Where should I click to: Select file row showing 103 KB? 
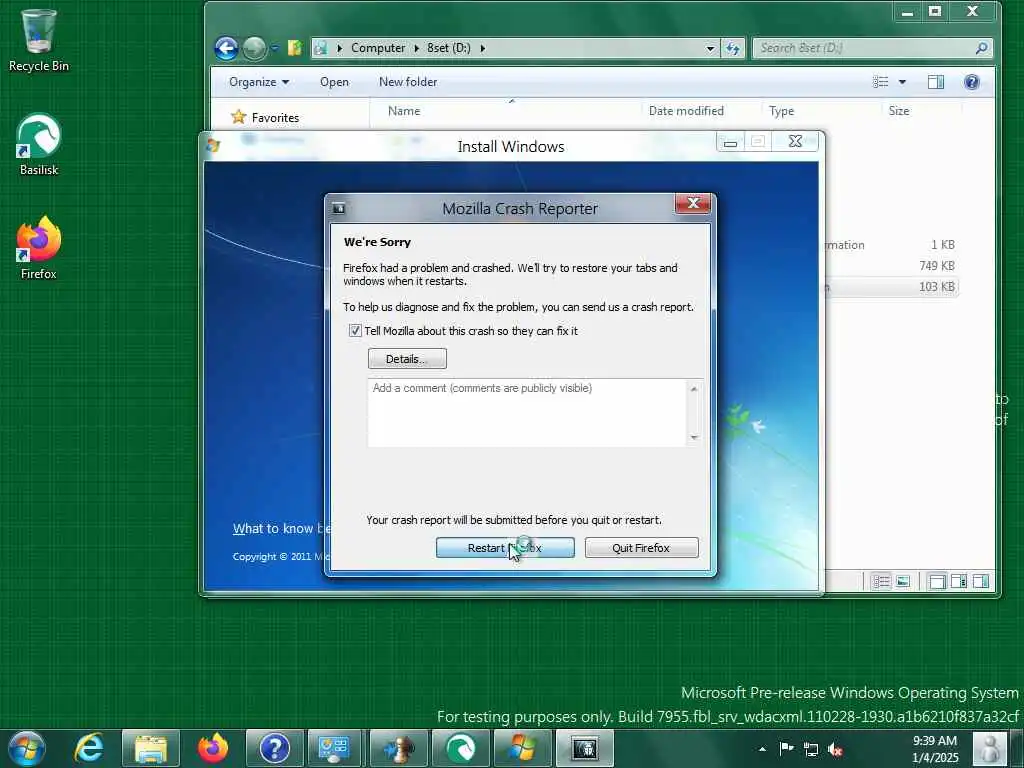click(891, 287)
